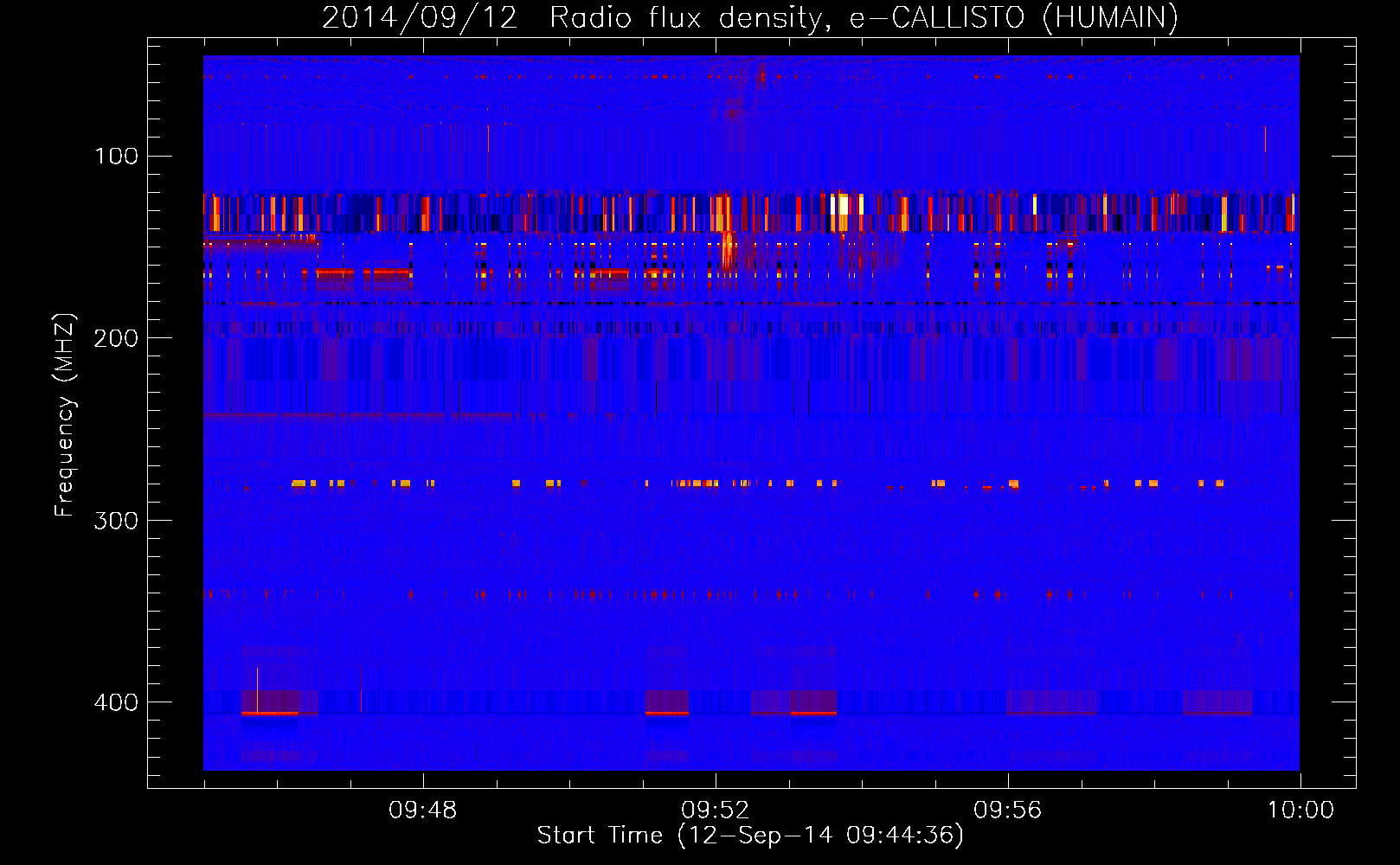Click the 'Start Time (12-Sep-14 09:44:36)' label
1400x865 pixels.
click(x=750, y=836)
